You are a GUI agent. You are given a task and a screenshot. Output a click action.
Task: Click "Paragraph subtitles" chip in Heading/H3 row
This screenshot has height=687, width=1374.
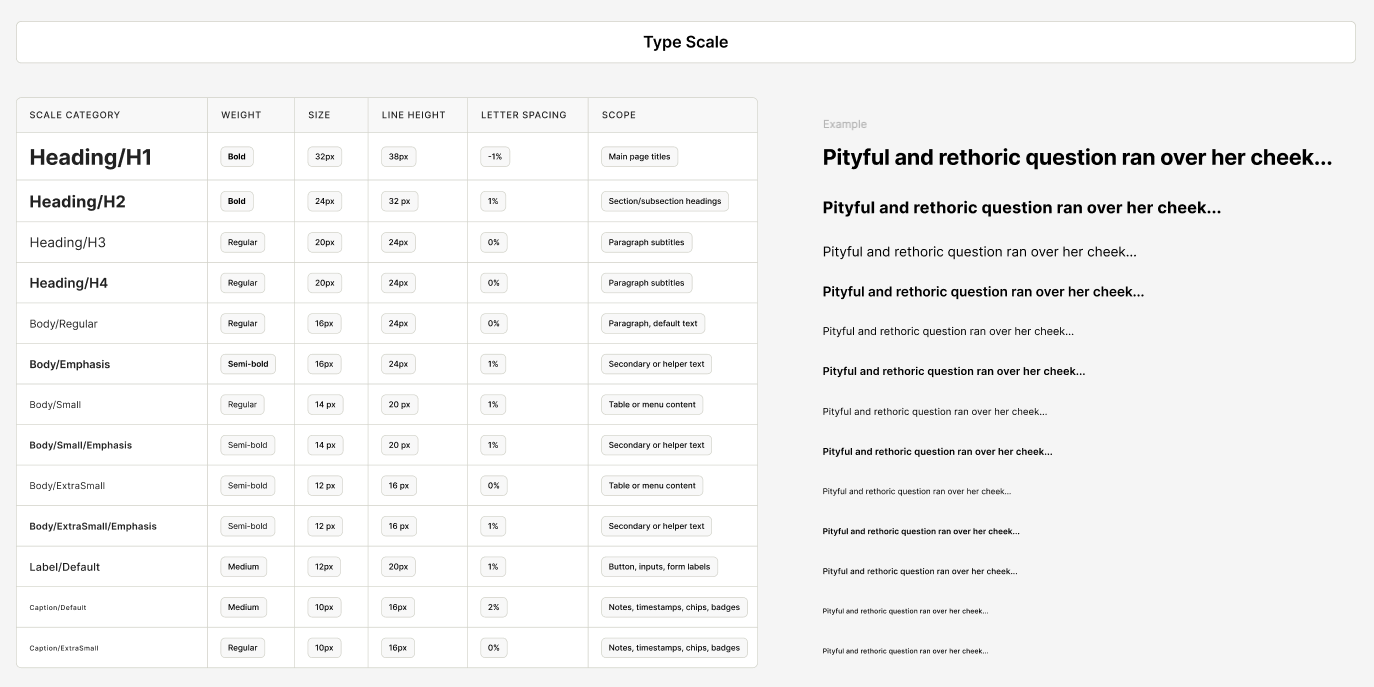pyautogui.click(x=647, y=242)
